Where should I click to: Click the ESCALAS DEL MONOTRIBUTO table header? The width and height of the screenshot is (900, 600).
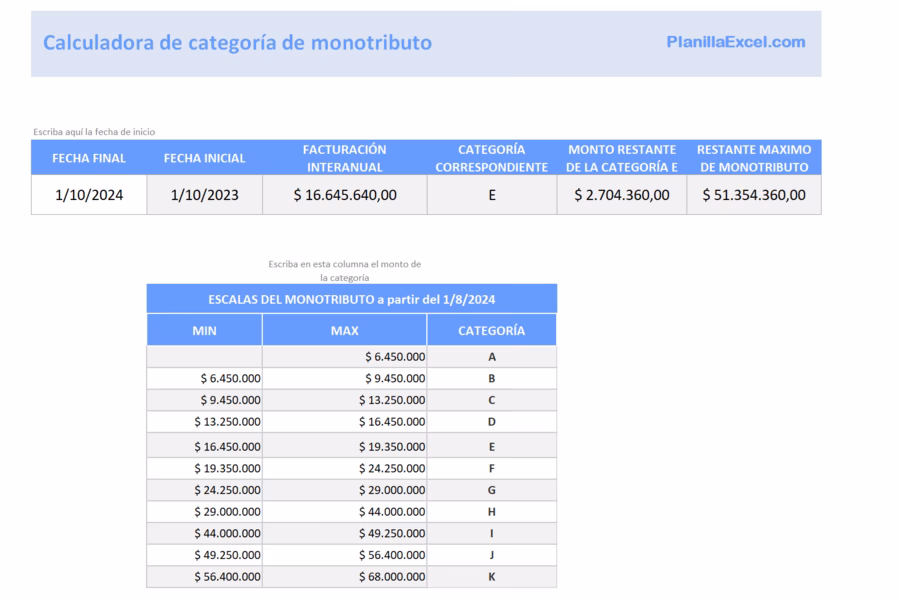tap(352, 298)
